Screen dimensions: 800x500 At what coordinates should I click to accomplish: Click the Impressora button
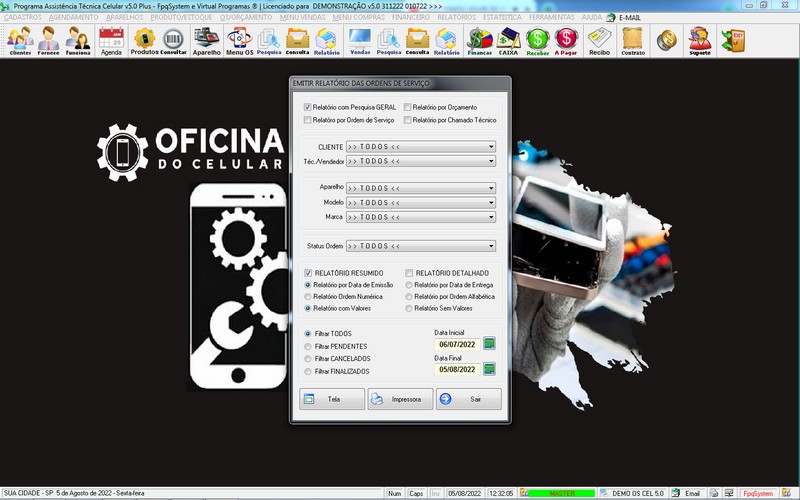pos(401,399)
